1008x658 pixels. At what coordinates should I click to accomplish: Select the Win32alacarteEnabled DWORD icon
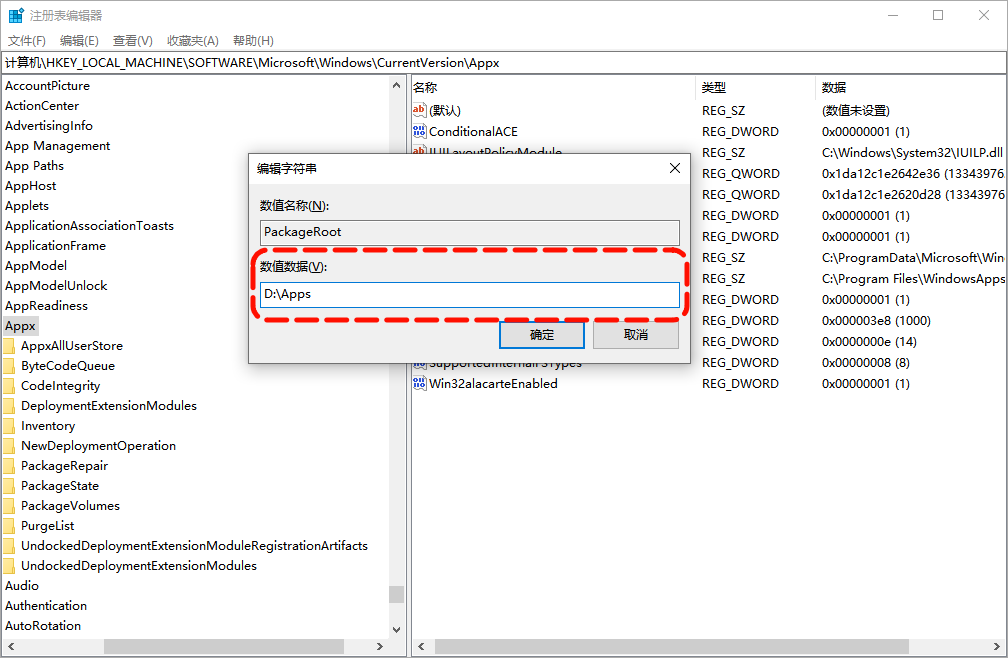[x=419, y=383]
